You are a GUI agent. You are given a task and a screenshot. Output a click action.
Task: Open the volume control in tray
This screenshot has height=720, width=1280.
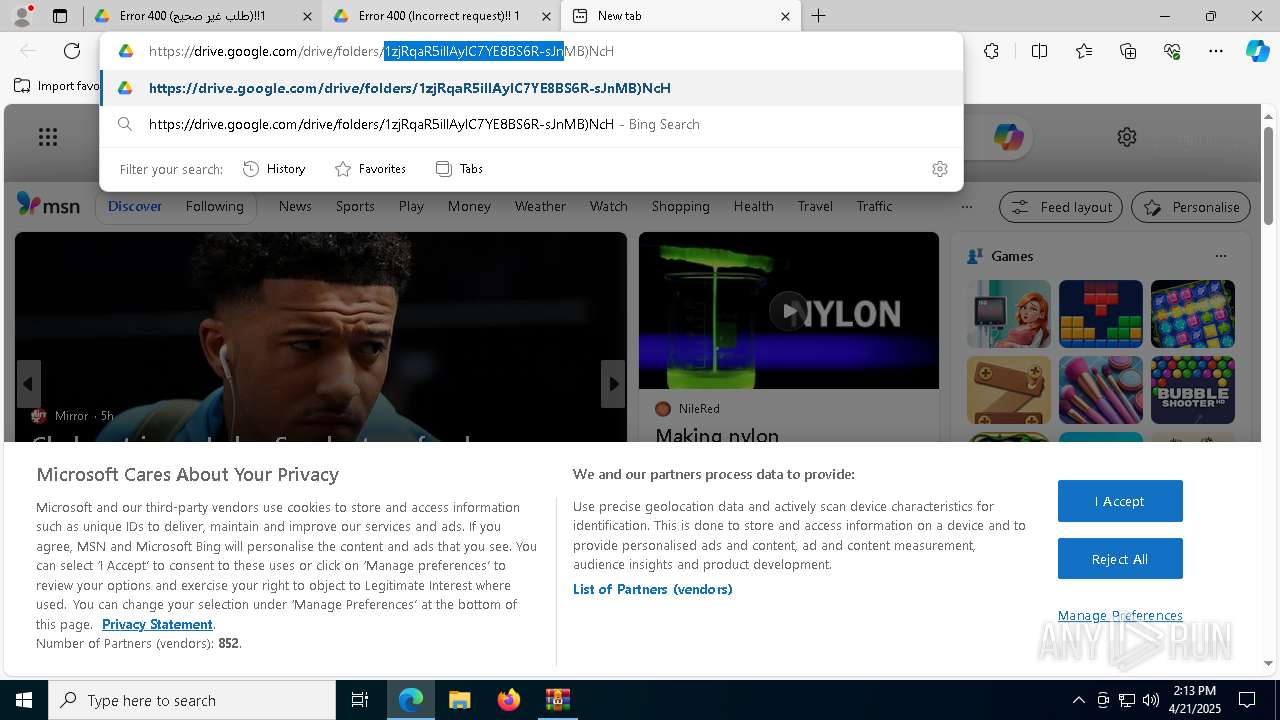click(1150, 700)
